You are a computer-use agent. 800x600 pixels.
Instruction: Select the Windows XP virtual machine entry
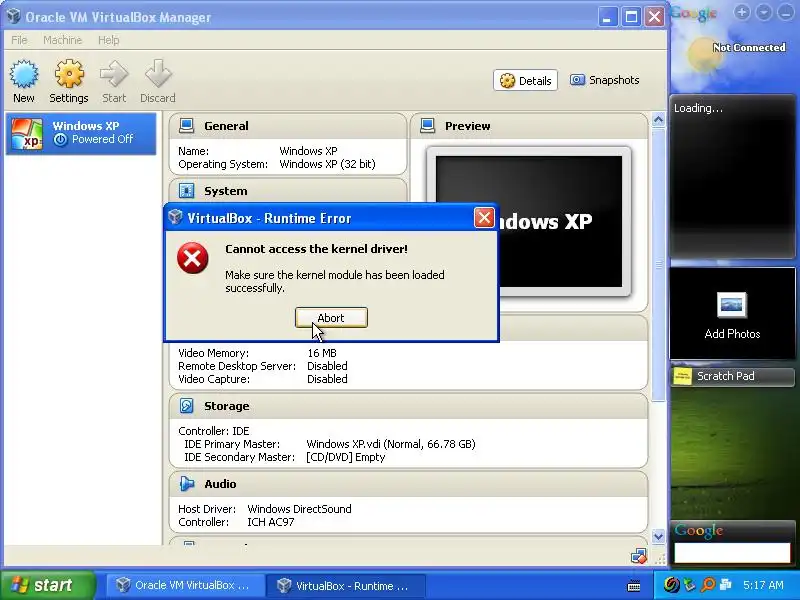tap(81, 134)
